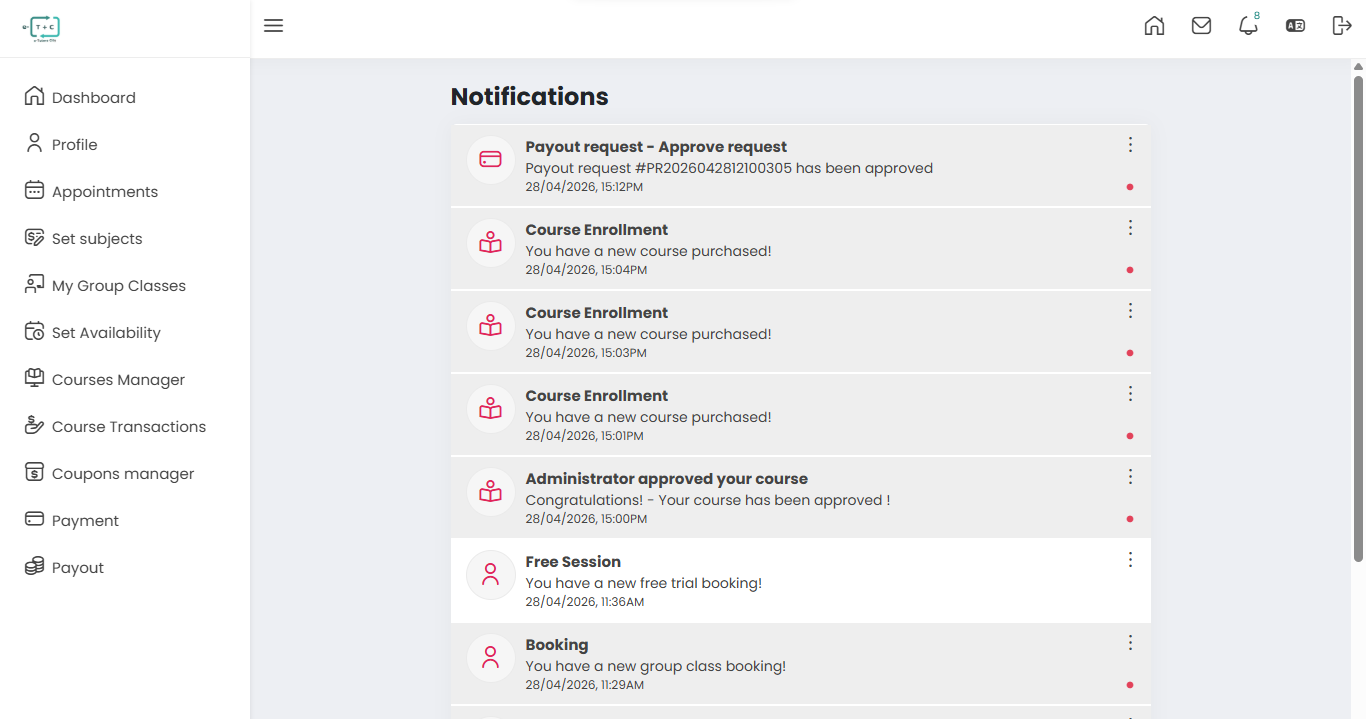Viewport: 1366px width, 719px height.
Task: Click the person icon of the Booking notification
Action: pyautogui.click(x=490, y=657)
